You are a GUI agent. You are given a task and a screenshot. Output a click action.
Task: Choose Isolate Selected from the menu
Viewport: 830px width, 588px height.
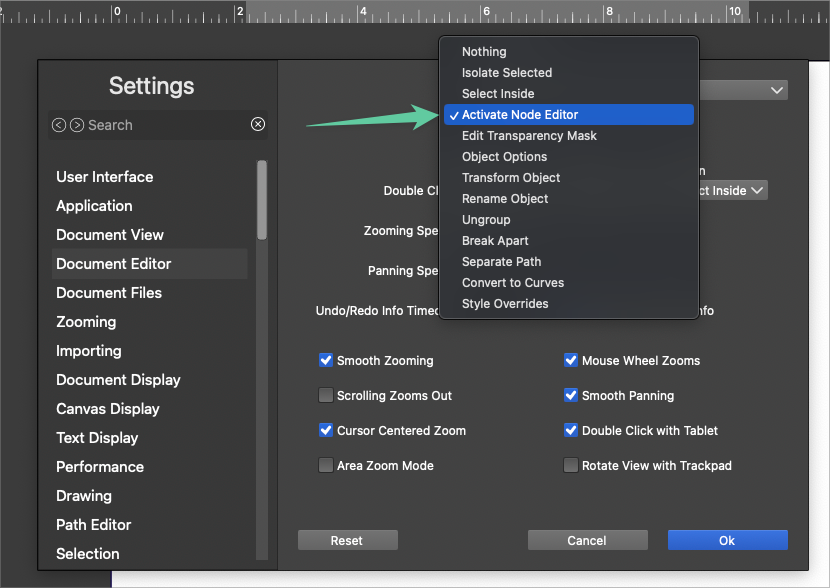click(507, 73)
